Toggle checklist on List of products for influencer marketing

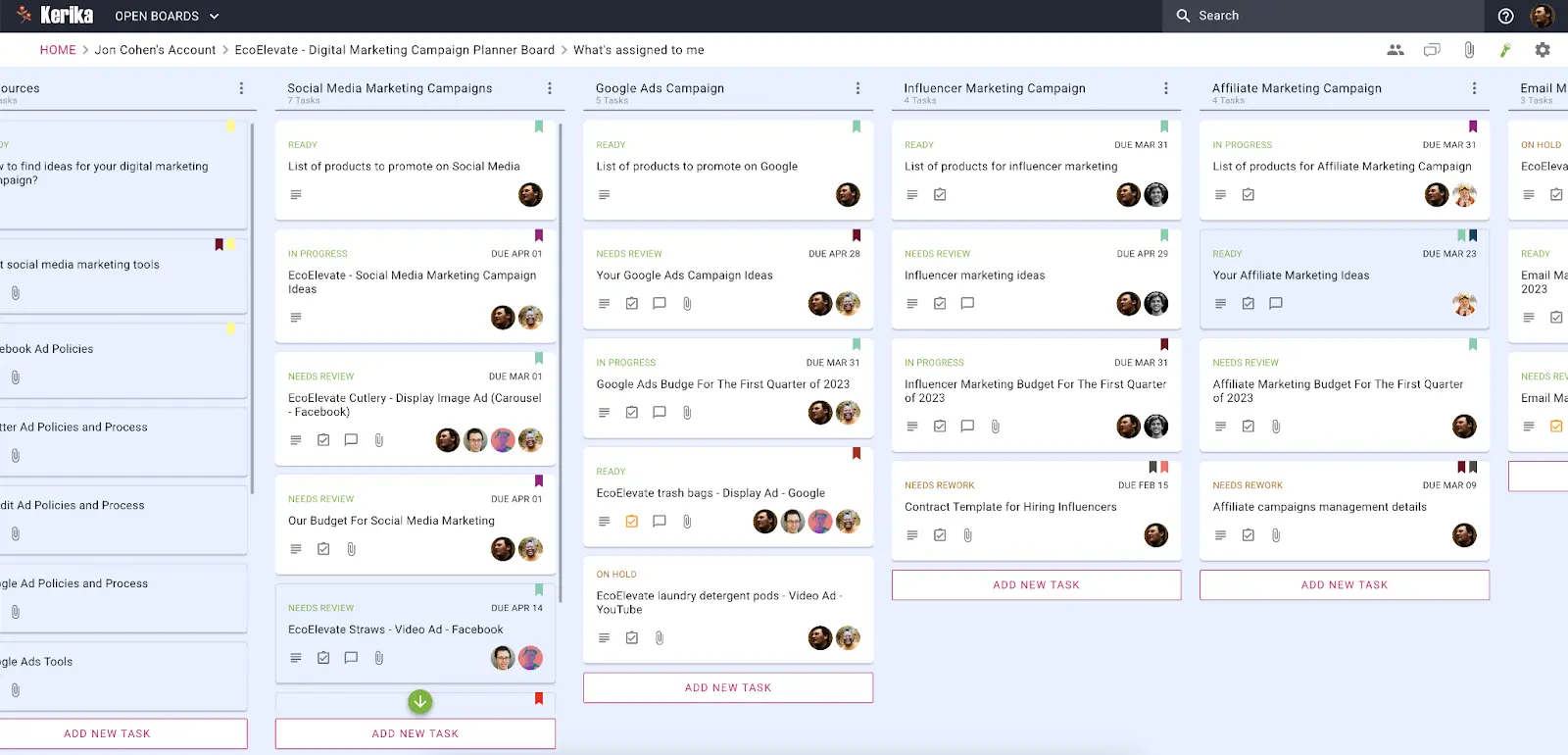(x=940, y=195)
